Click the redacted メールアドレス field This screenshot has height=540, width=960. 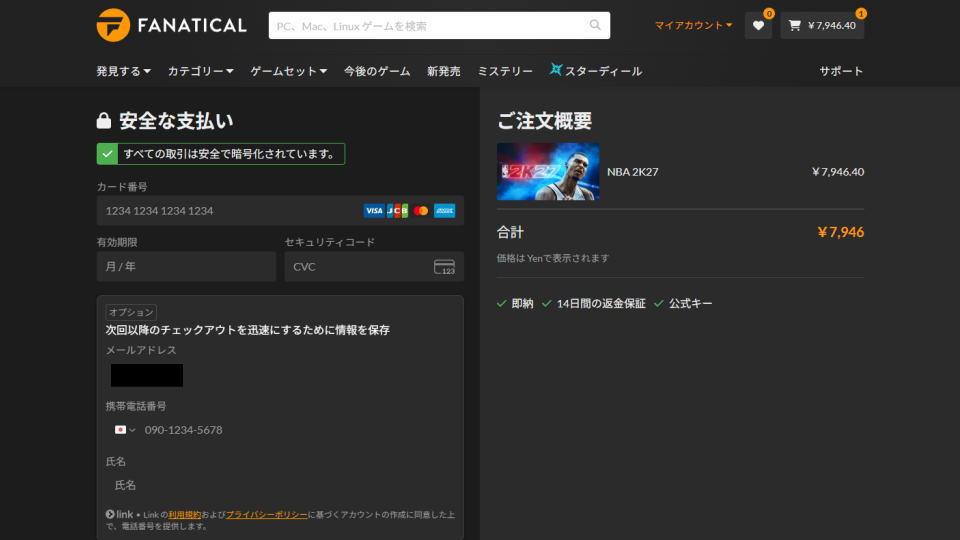click(147, 375)
